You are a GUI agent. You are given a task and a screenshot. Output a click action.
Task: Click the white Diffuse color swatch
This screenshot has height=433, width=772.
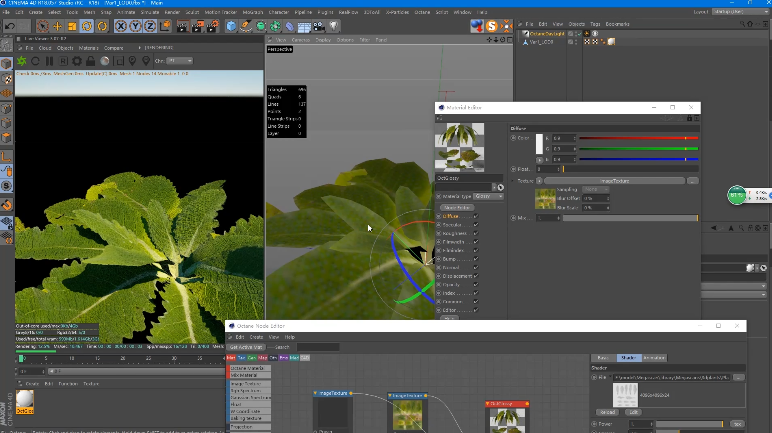click(539, 143)
